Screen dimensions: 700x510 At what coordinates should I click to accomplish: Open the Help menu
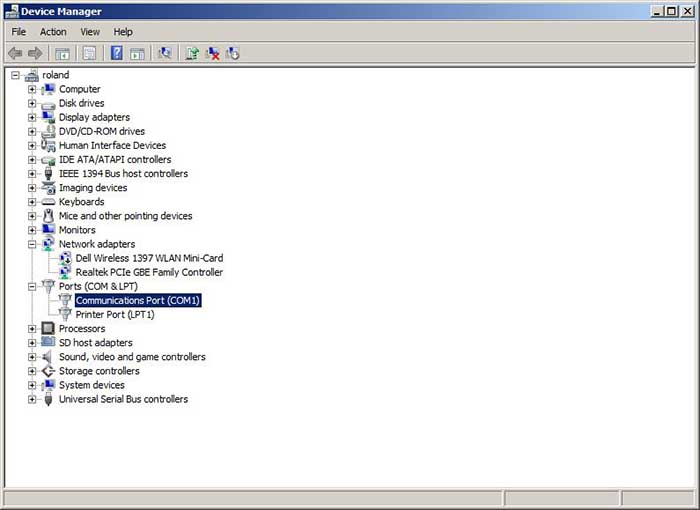pyautogui.click(x=123, y=32)
